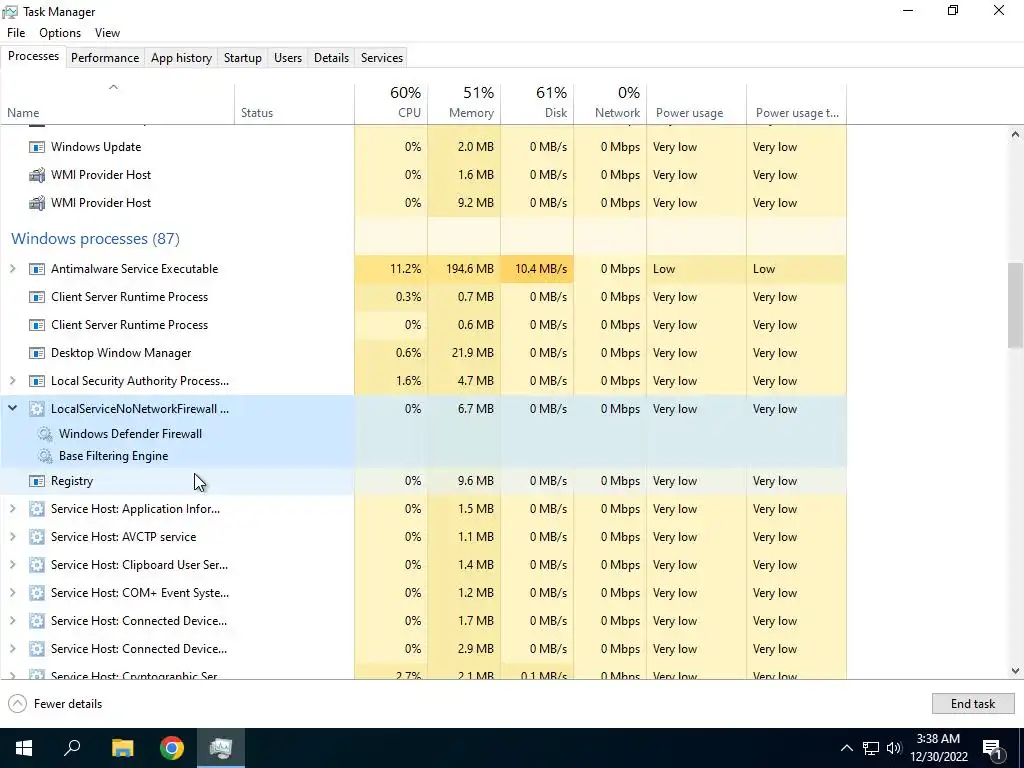
Task: Open the network tray icon
Action: (x=871, y=748)
